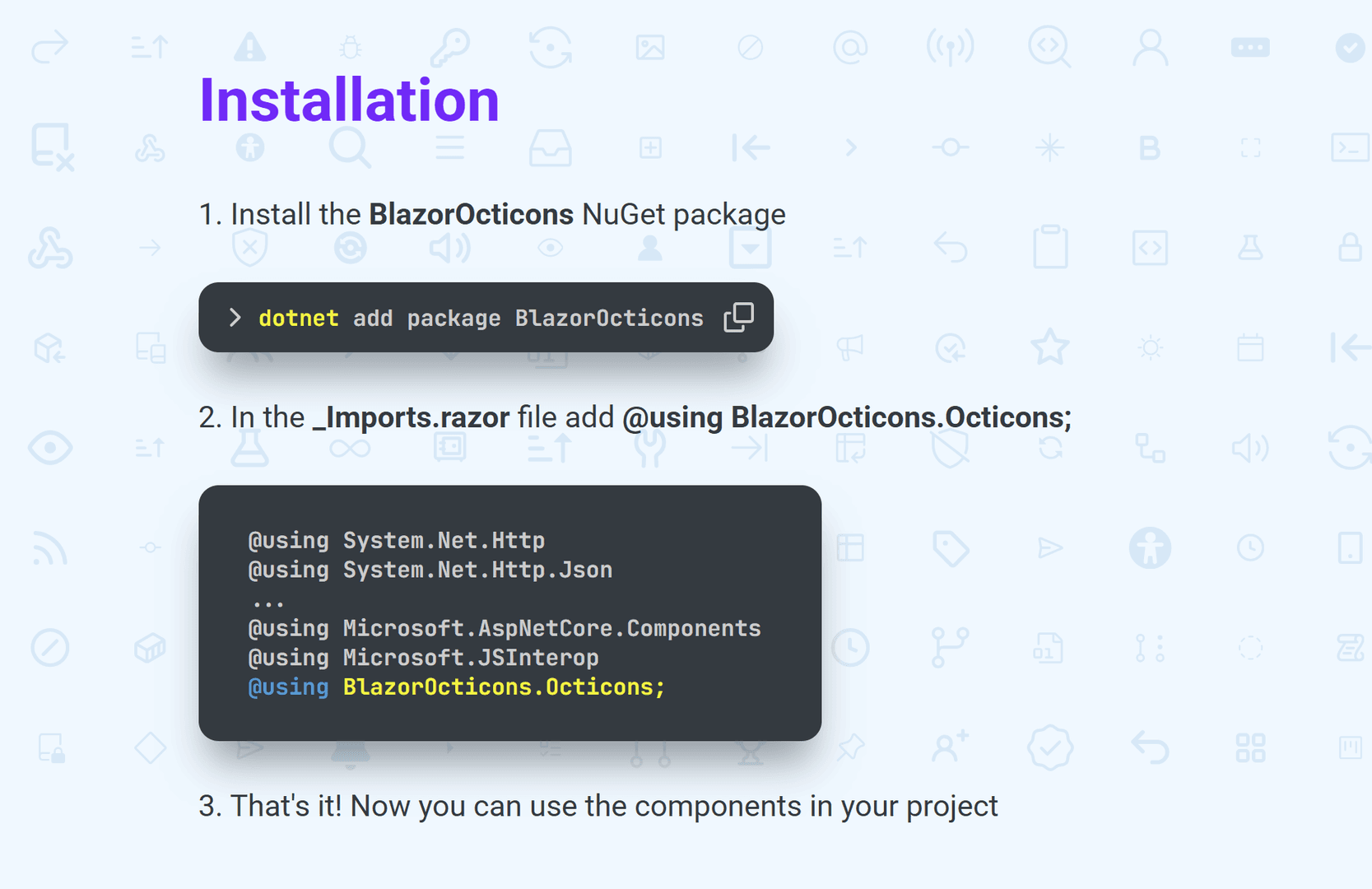The height and width of the screenshot is (889, 1372).
Task: Click the key icon near the top
Action: pos(450,48)
